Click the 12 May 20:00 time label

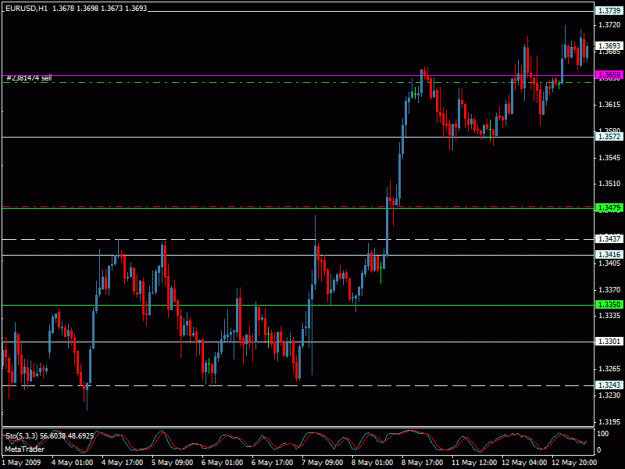[x=574, y=463]
